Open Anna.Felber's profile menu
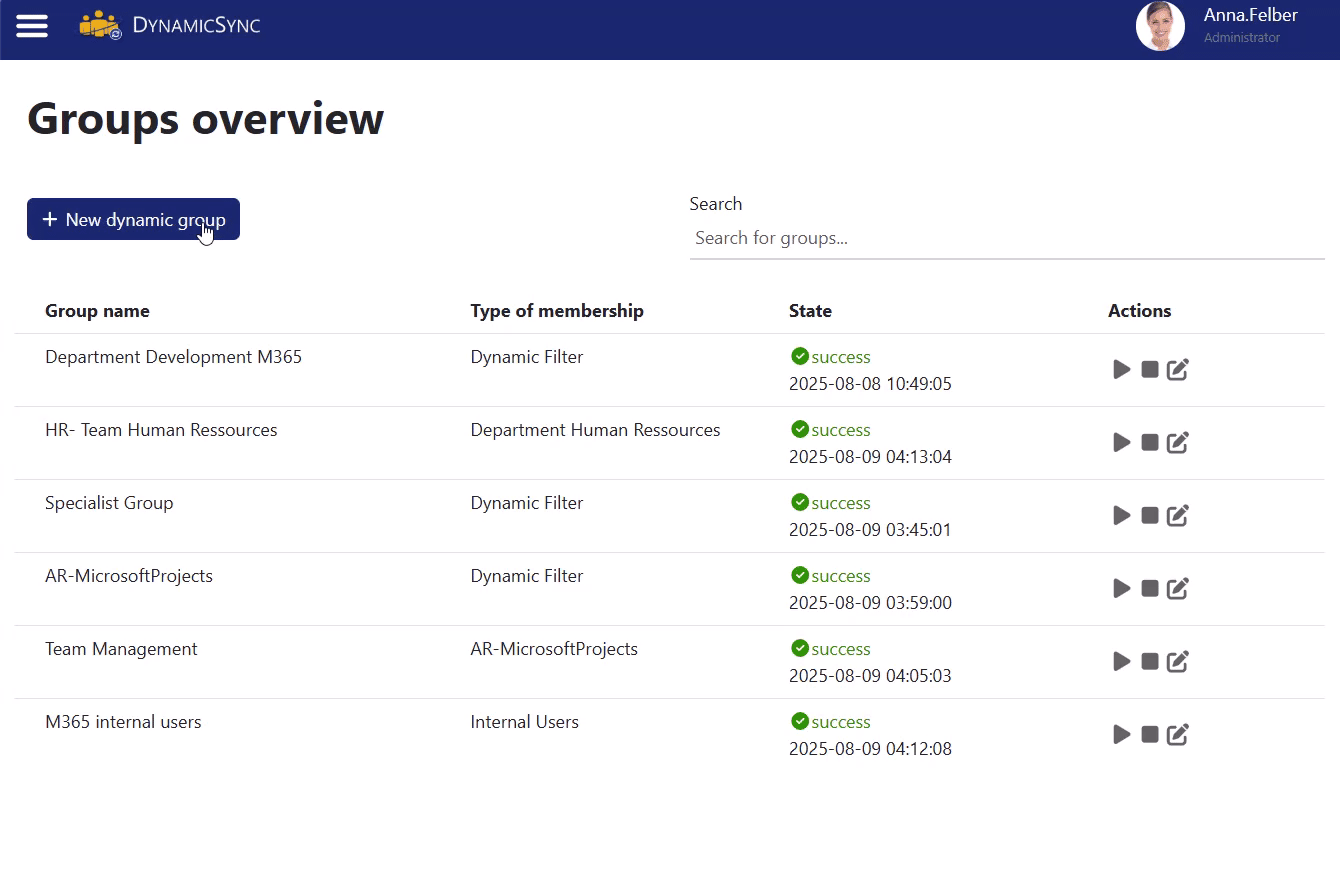 click(x=1249, y=15)
